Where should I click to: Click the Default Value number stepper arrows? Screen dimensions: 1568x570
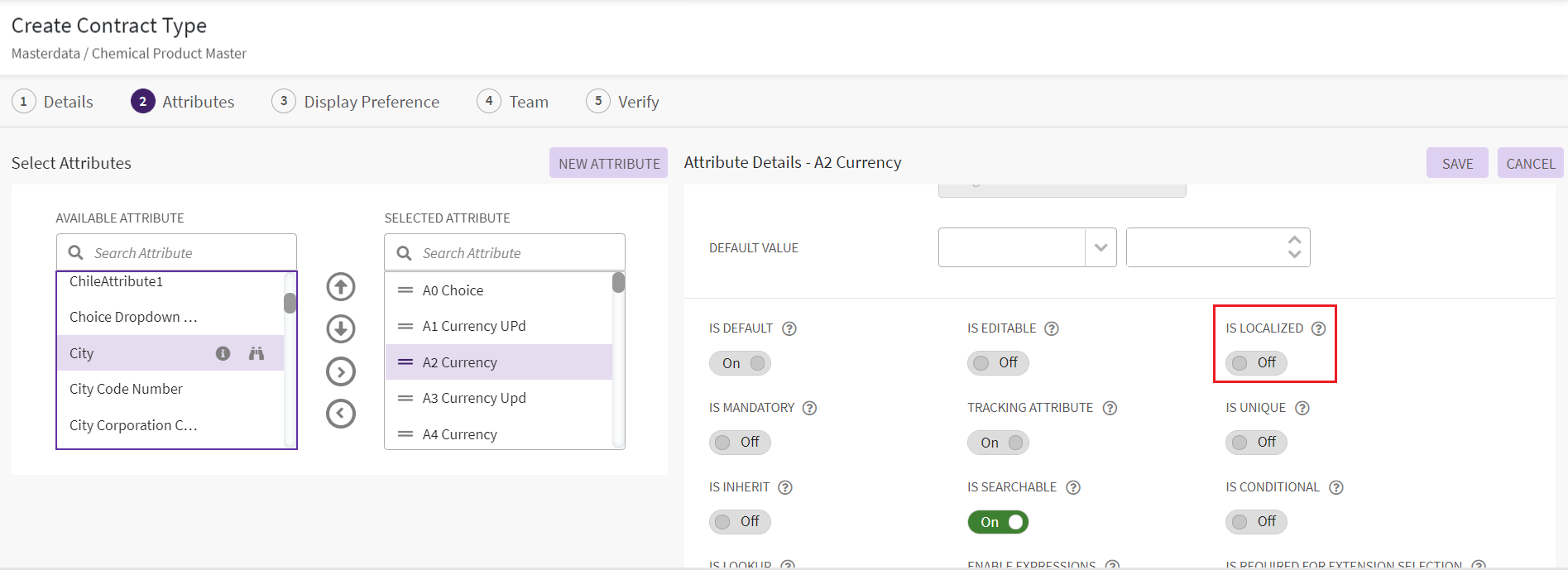point(1294,247)
